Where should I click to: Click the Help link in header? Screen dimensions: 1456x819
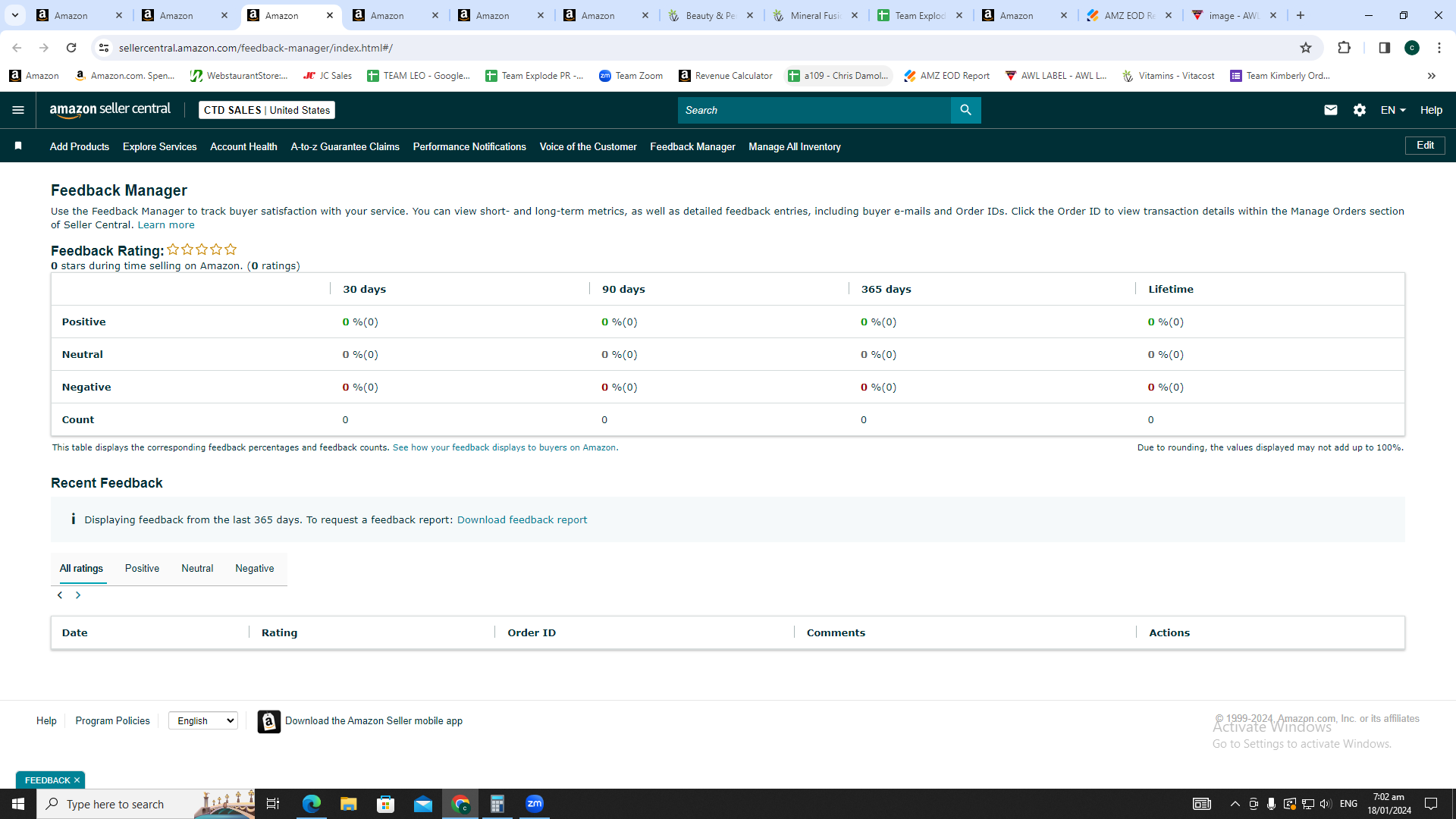(x=1431, y=110)
